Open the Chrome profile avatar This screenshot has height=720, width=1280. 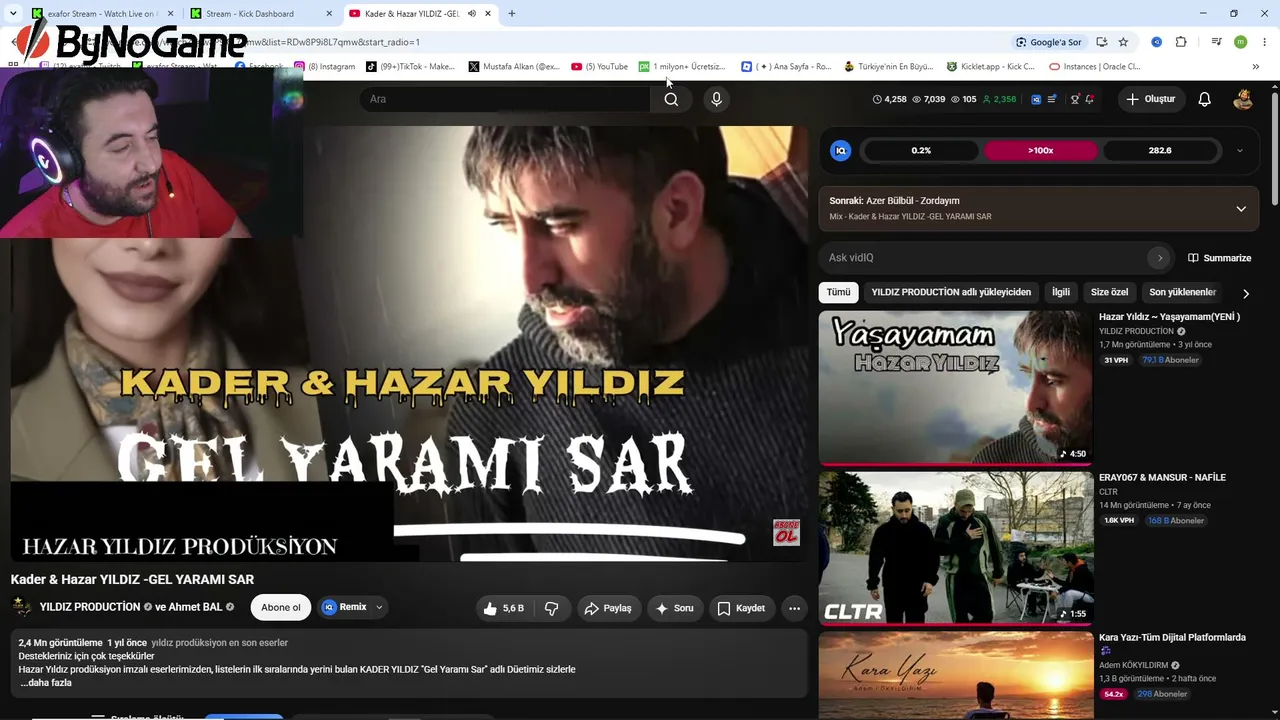1241,42
